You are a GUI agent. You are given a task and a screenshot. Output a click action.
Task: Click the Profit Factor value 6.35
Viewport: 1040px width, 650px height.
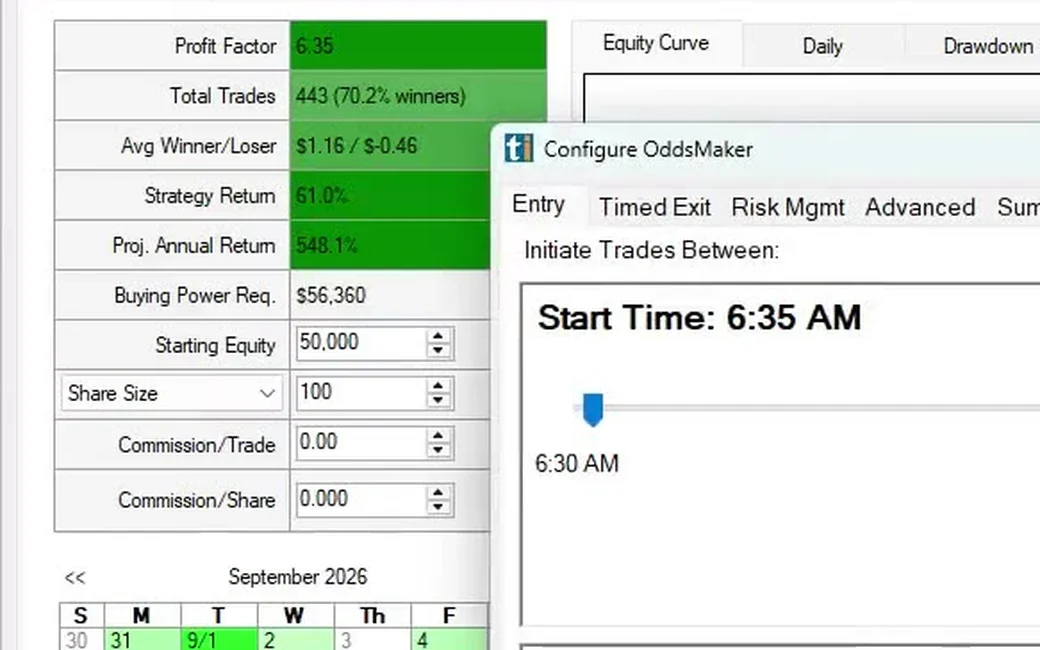click(x=314, y=46)
